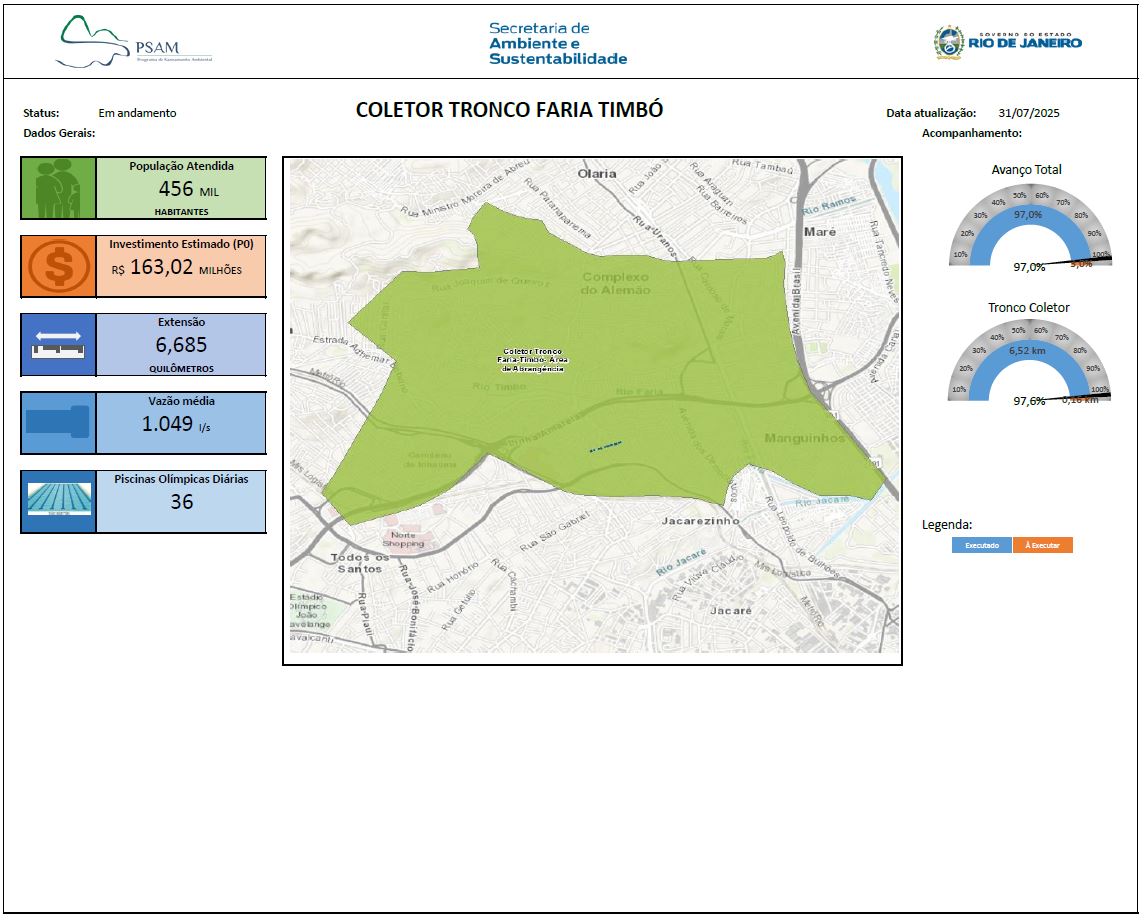Image resolution: width=1144 pixels, height=920 pixels.
Task: Click the green population people icon
Action: [x=58, y=188]
